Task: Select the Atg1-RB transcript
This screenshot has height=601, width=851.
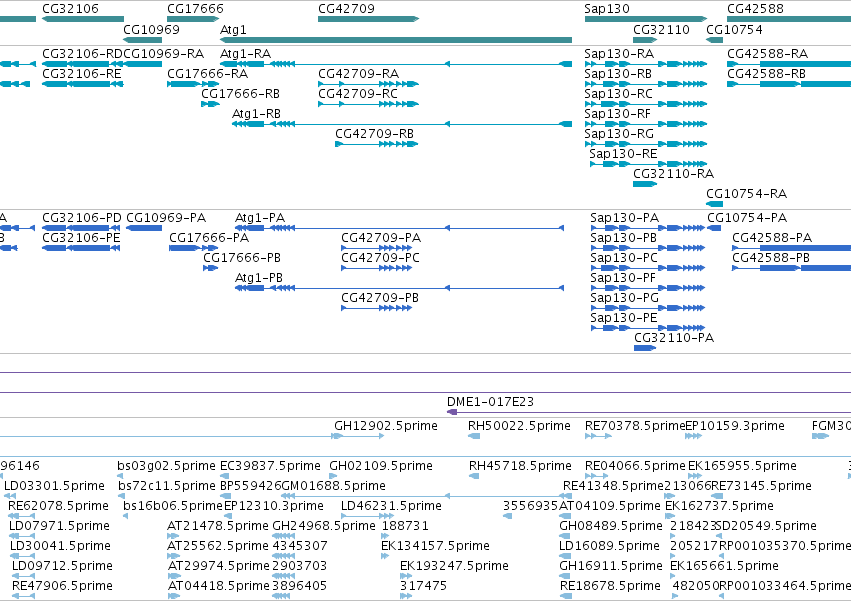Action: (402, 124)
